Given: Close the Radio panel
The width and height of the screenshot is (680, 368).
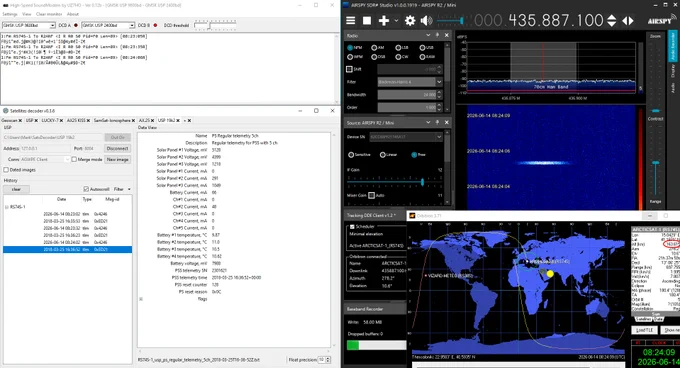Looking at the screenshot, I should [x=447, y=35].
